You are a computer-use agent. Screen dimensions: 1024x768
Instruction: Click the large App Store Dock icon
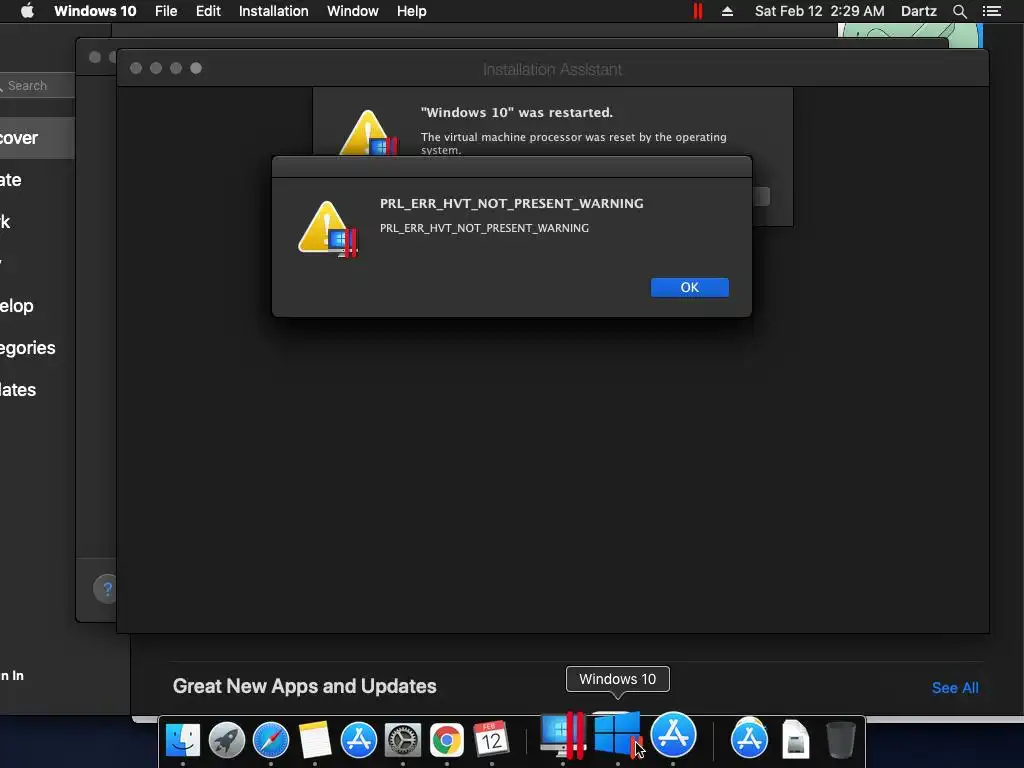tap(673, 735)
